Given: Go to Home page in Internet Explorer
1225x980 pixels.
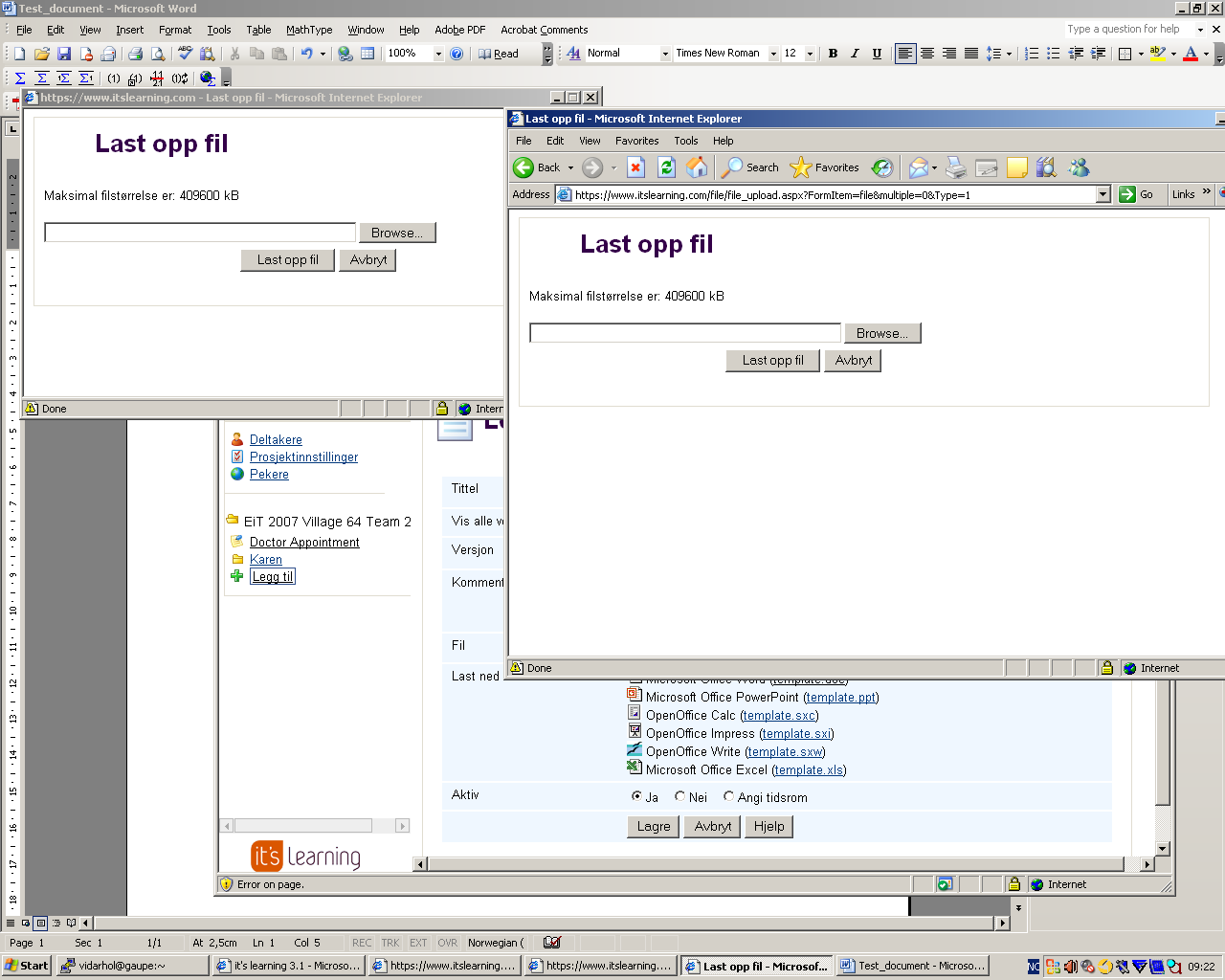Looking at the screenshot, I should tap(698, 167).
